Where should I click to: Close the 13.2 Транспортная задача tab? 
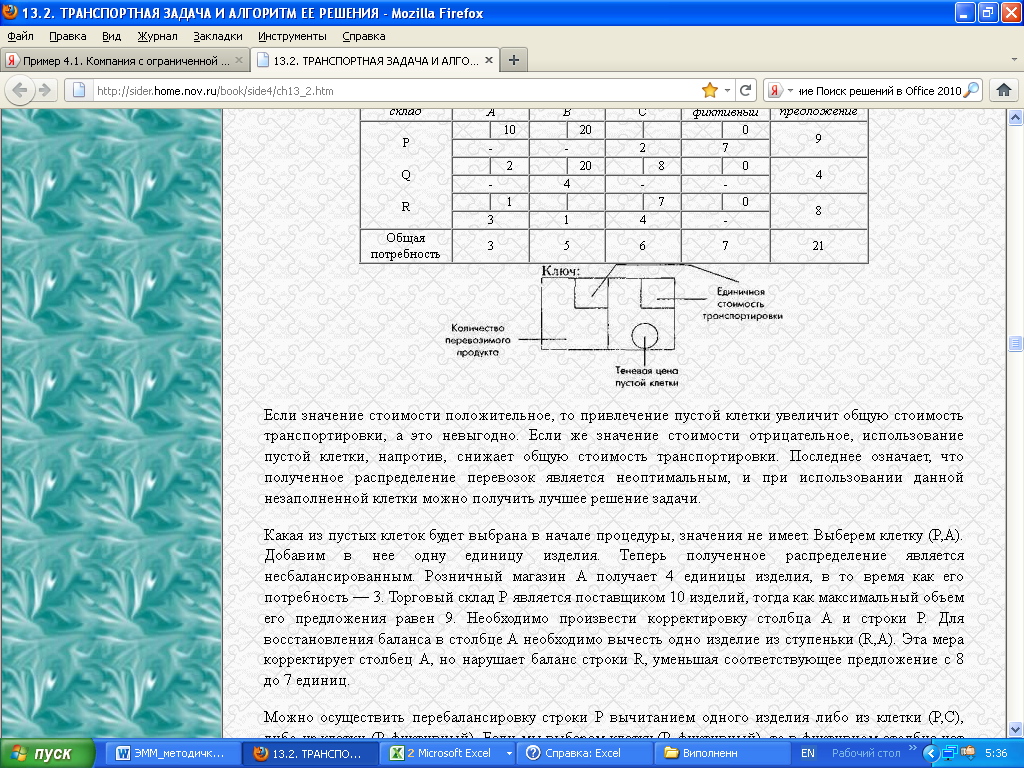point(488,61)
